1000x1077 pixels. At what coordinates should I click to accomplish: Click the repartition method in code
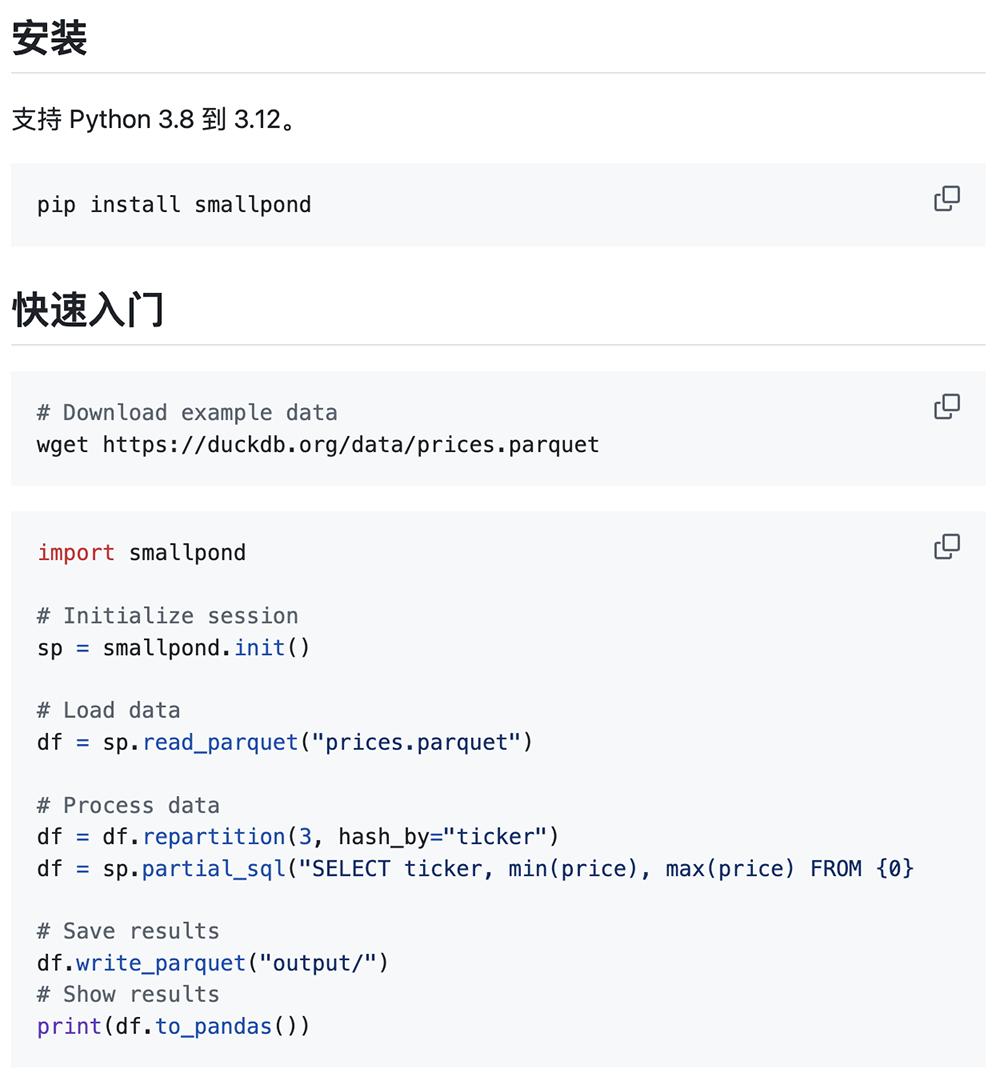[x=214, y=837]
